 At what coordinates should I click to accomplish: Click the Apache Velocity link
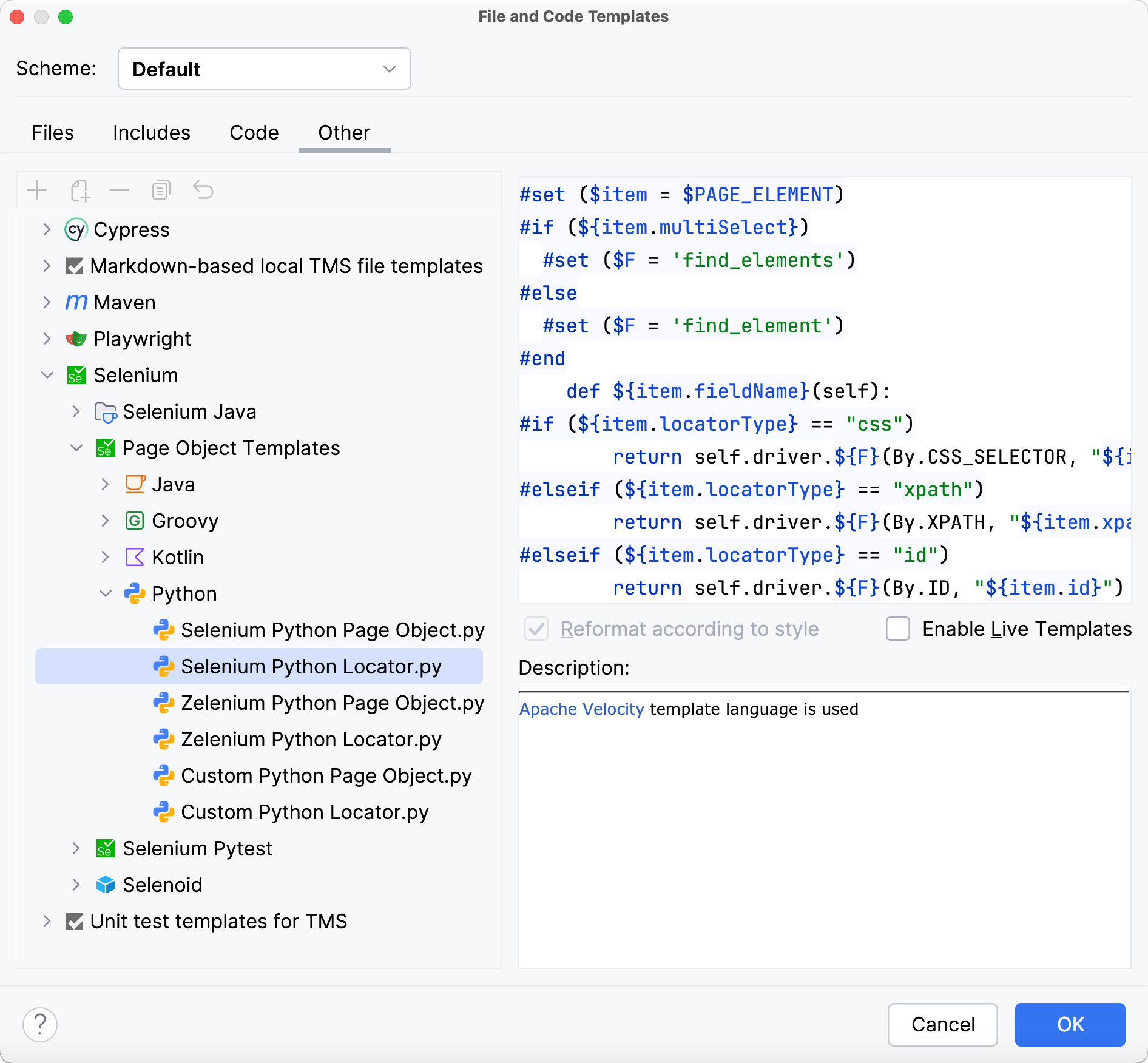(x=581, y=709)
